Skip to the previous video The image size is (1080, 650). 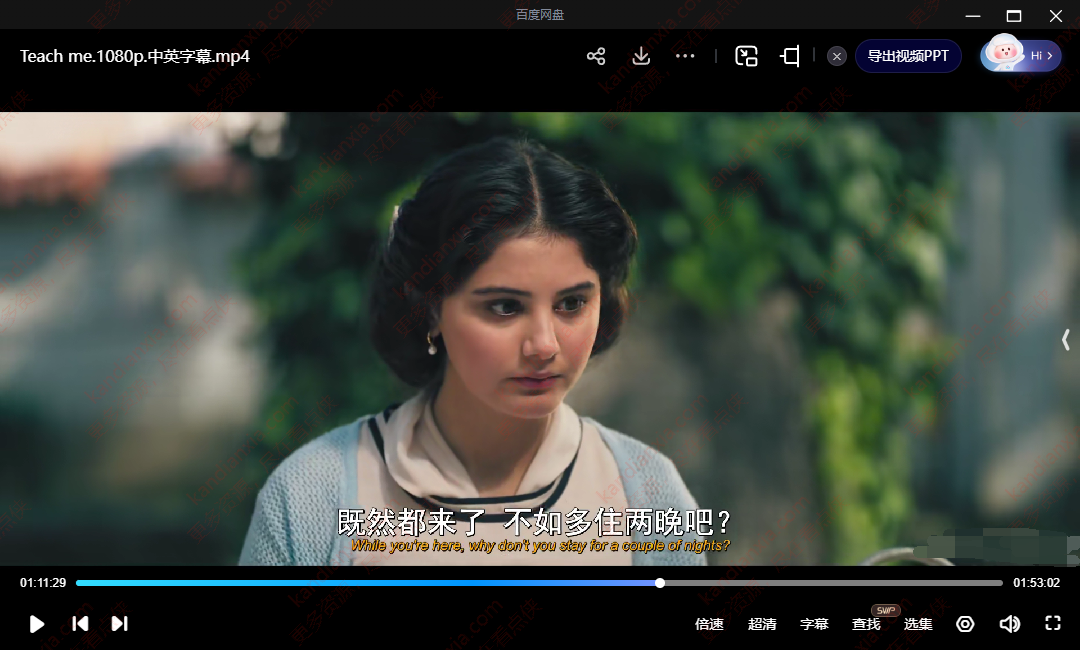click(80, 624)
